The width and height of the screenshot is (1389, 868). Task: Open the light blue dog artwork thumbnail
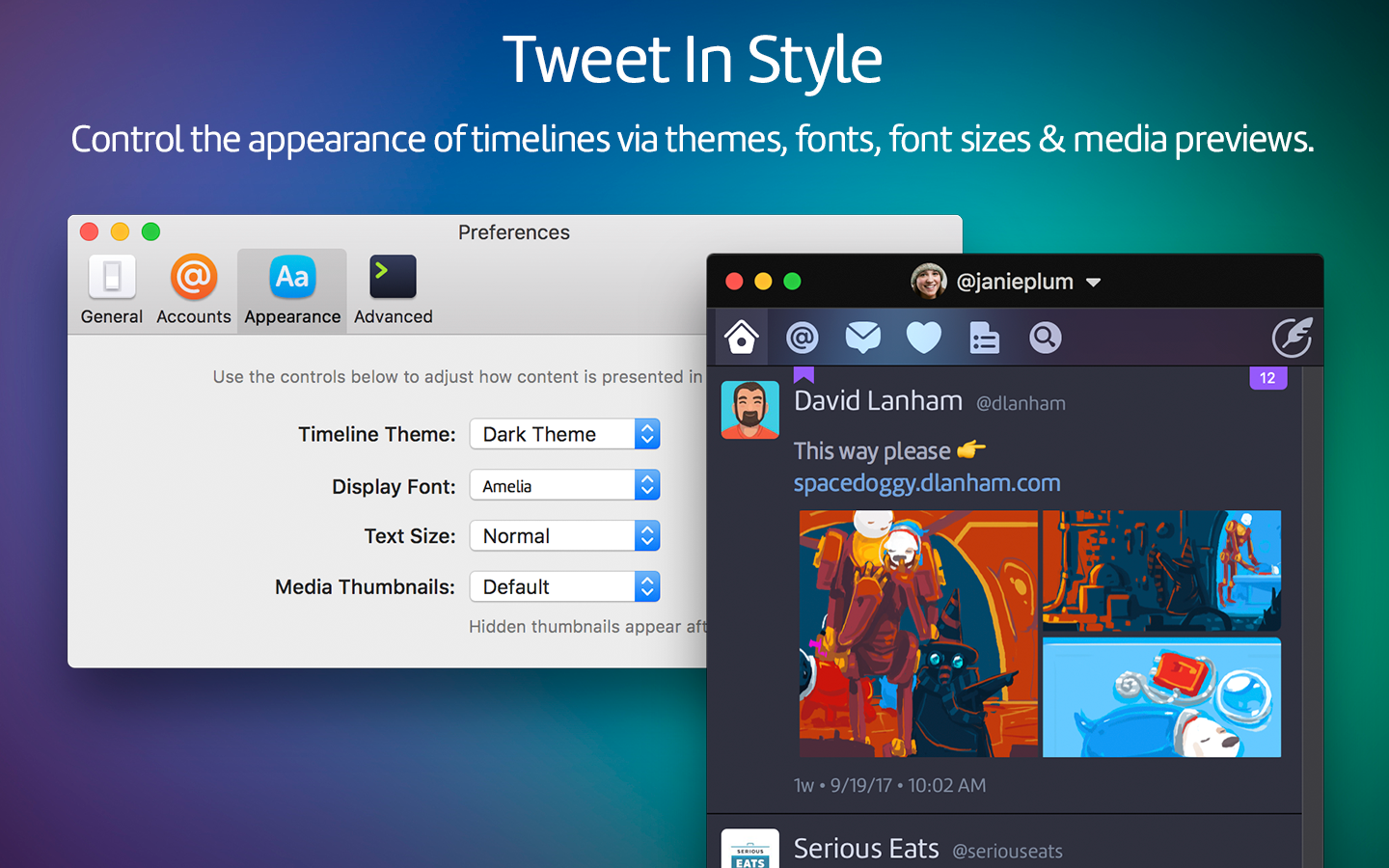tap(1161, 697)
